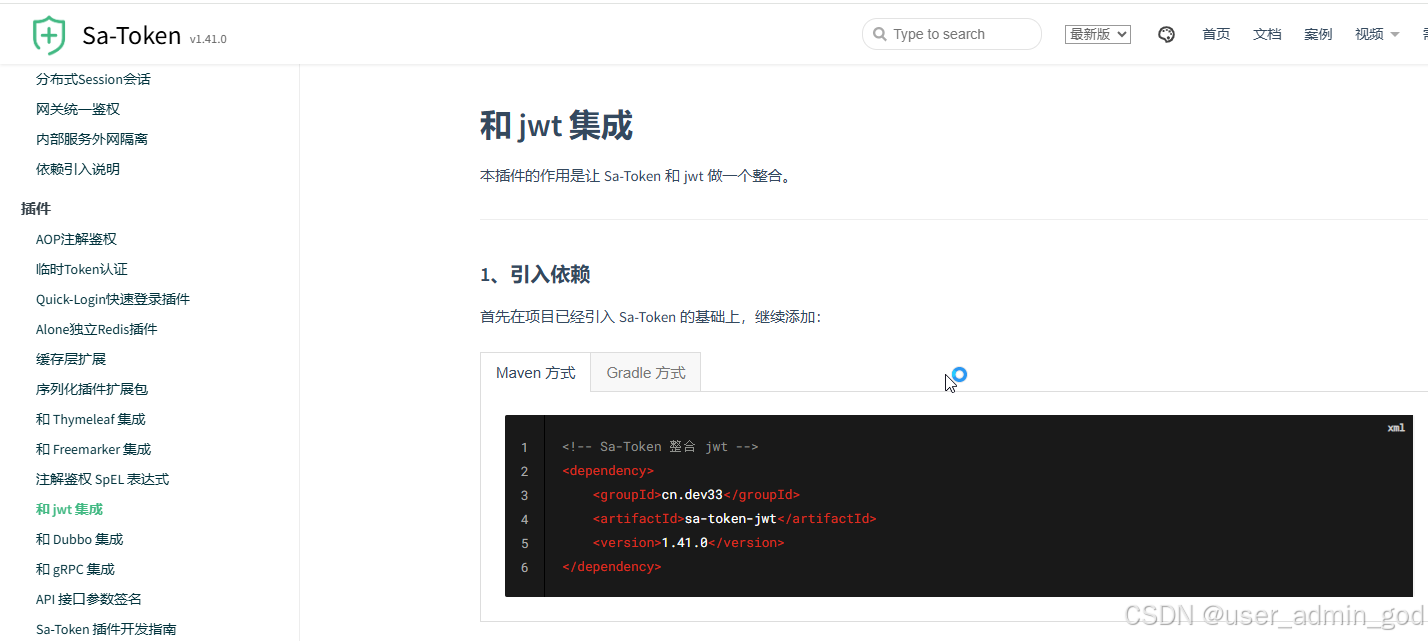Screen dimensions: 1428x641
Task: Click the xml language label on code block
Action: click(x=1396, y=428)
